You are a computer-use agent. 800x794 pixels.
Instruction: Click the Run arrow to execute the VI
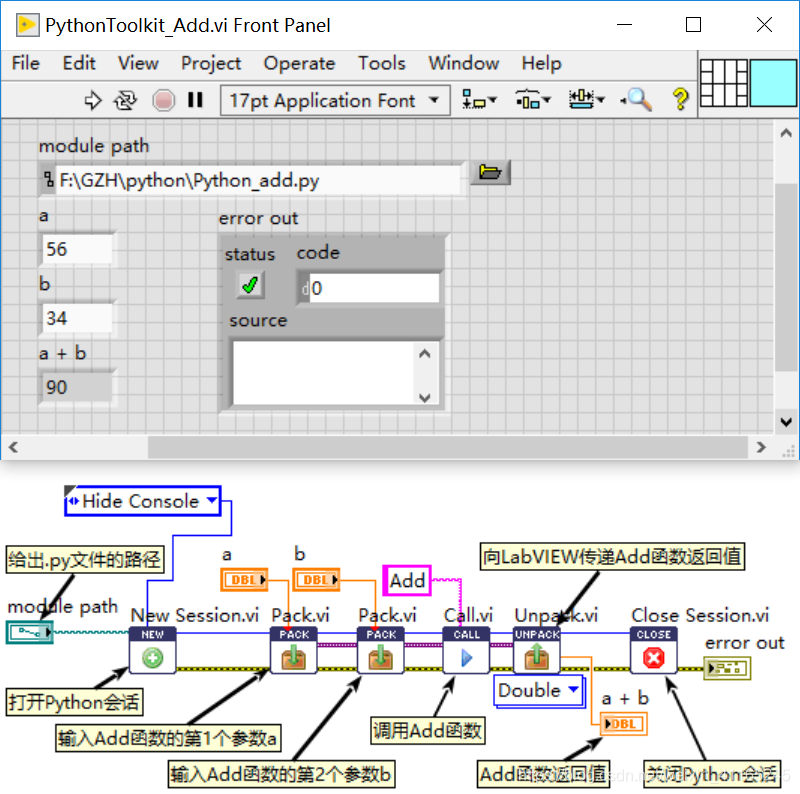click(93, 100)
